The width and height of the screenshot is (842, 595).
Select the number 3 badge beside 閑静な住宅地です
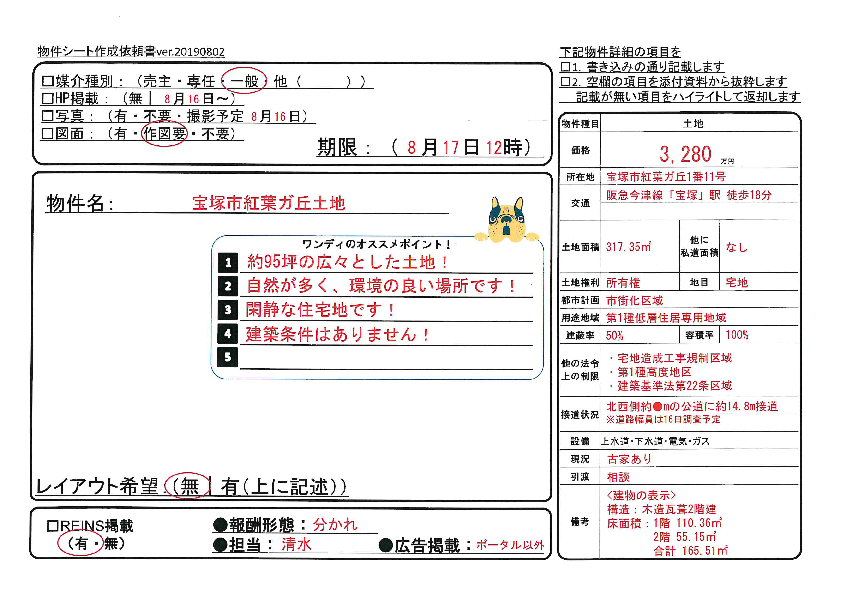click(x=228, y=310)
